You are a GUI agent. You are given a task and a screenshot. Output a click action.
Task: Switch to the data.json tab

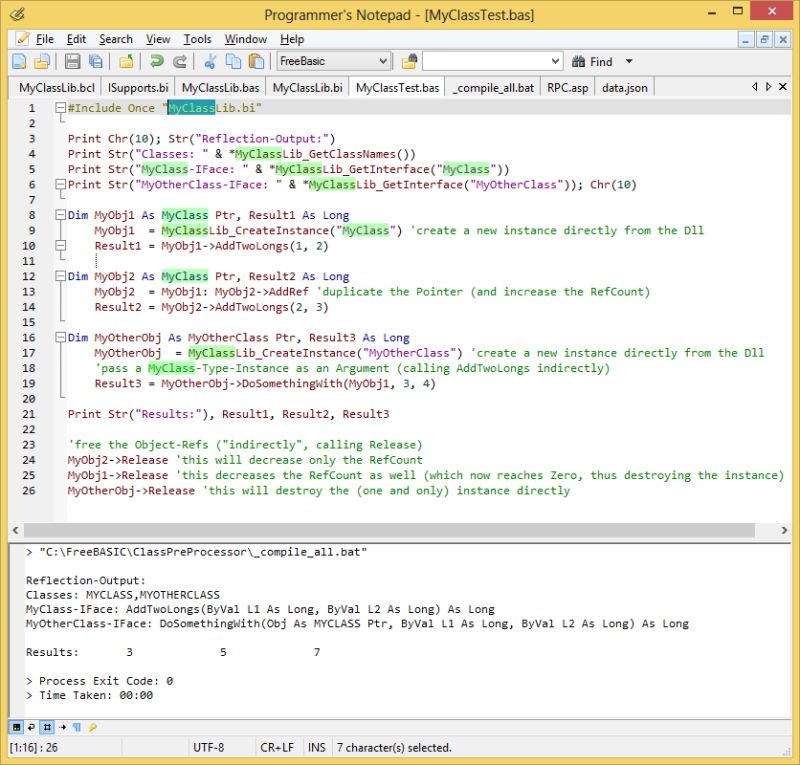(624, 88)
